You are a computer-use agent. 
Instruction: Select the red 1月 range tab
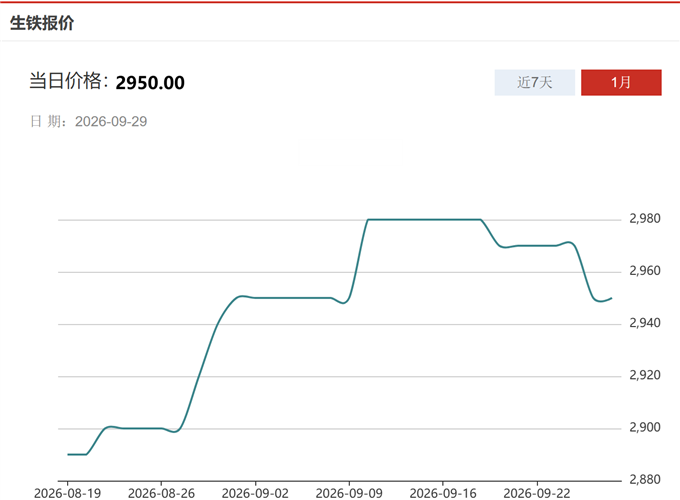coord(621,82)
